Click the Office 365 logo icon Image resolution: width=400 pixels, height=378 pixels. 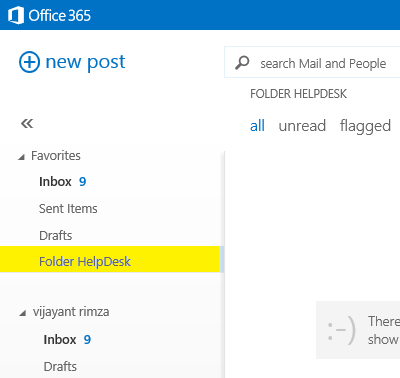pyautogui.click(x=16, y=15)
